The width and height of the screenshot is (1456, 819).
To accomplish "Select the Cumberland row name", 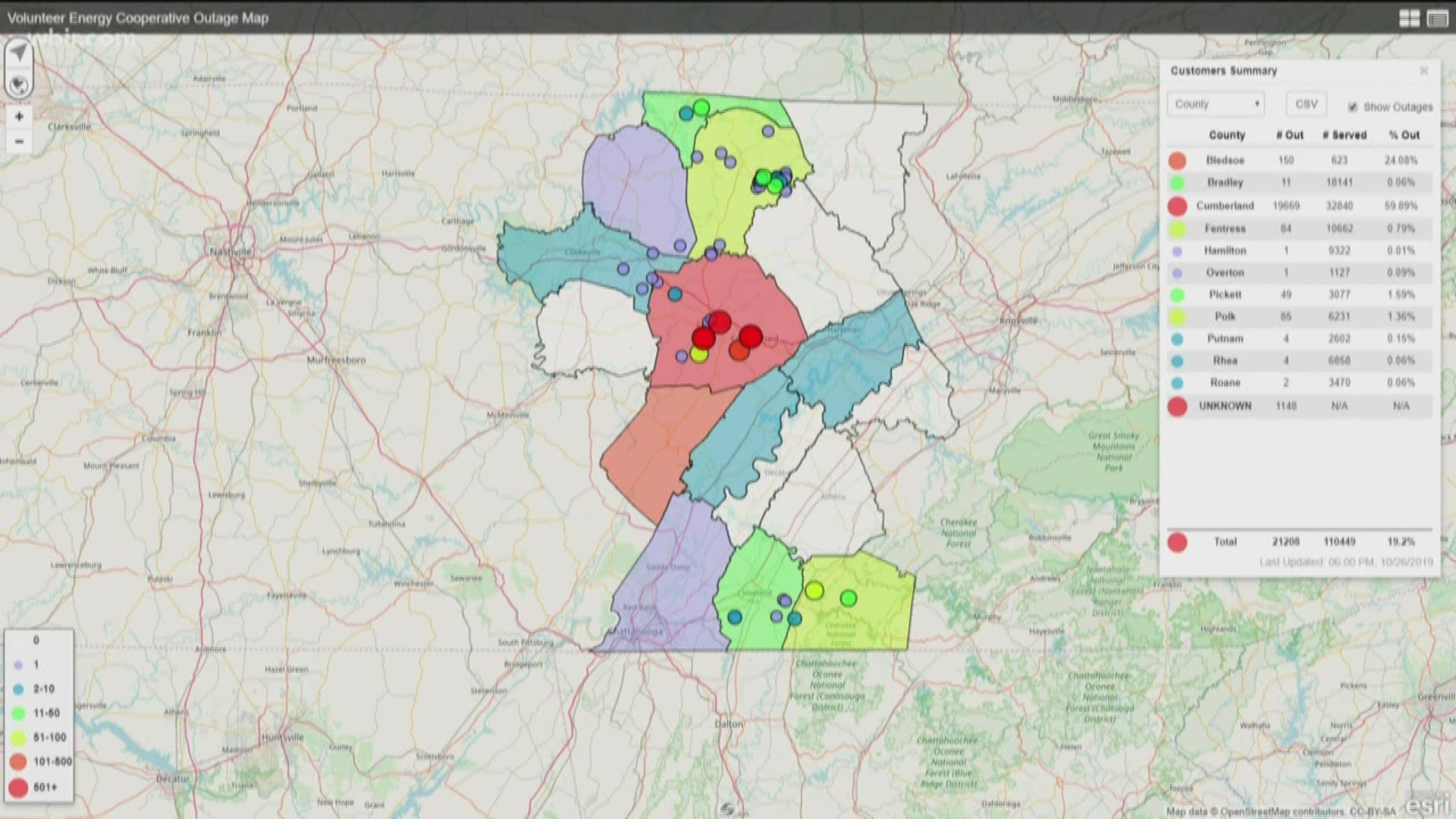I will (1225, 206).
